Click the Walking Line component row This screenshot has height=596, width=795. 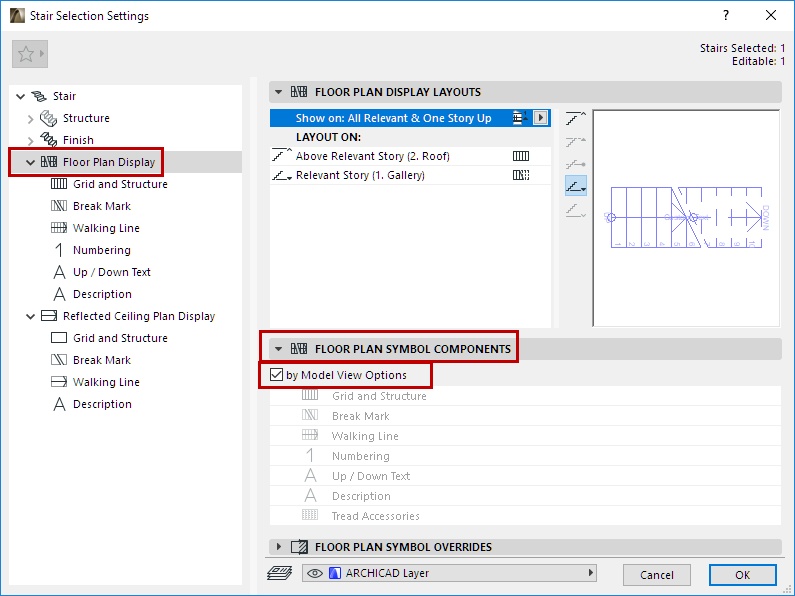(525, 436)
